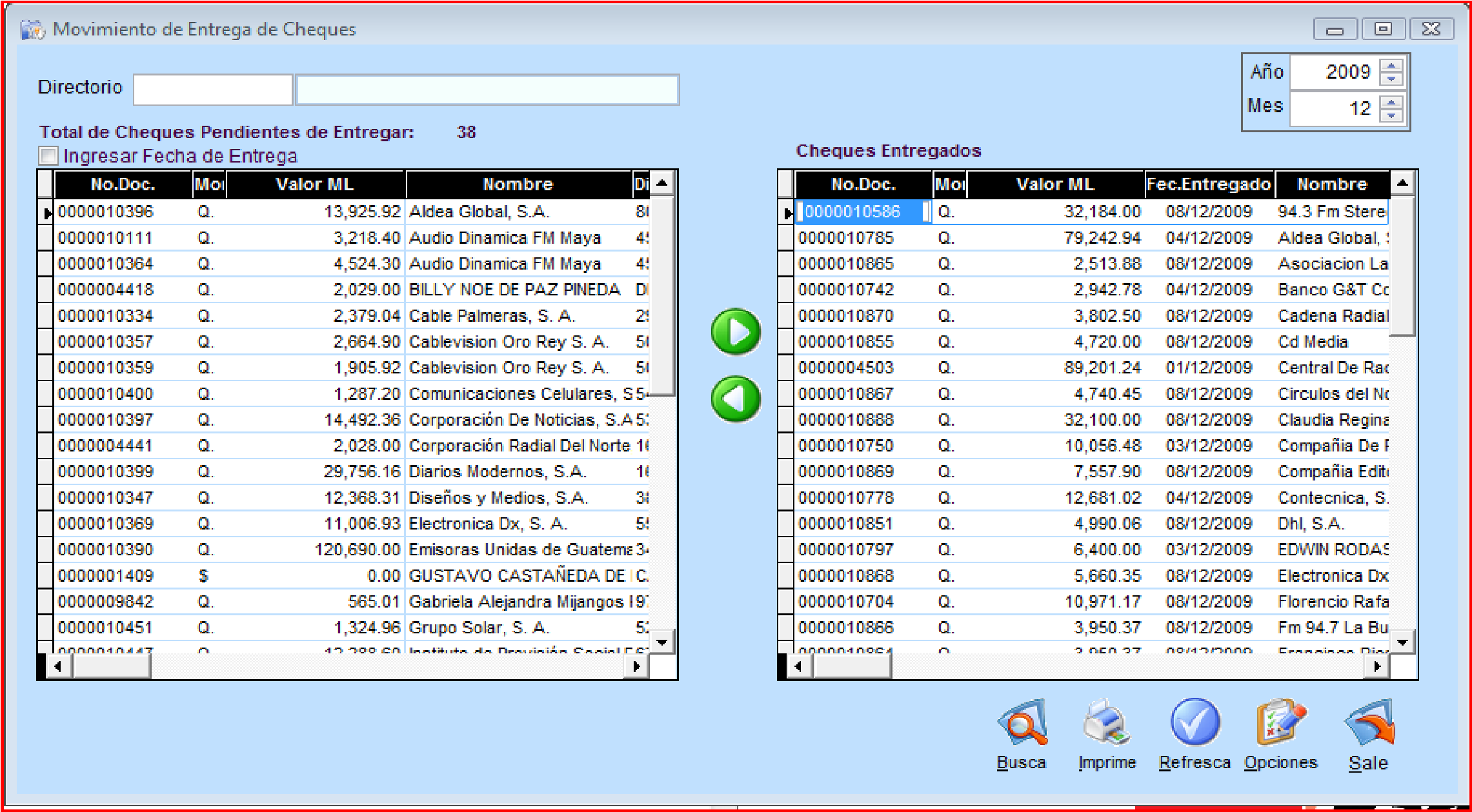Click the green right-arrow transfer button

tap(736, 332)
